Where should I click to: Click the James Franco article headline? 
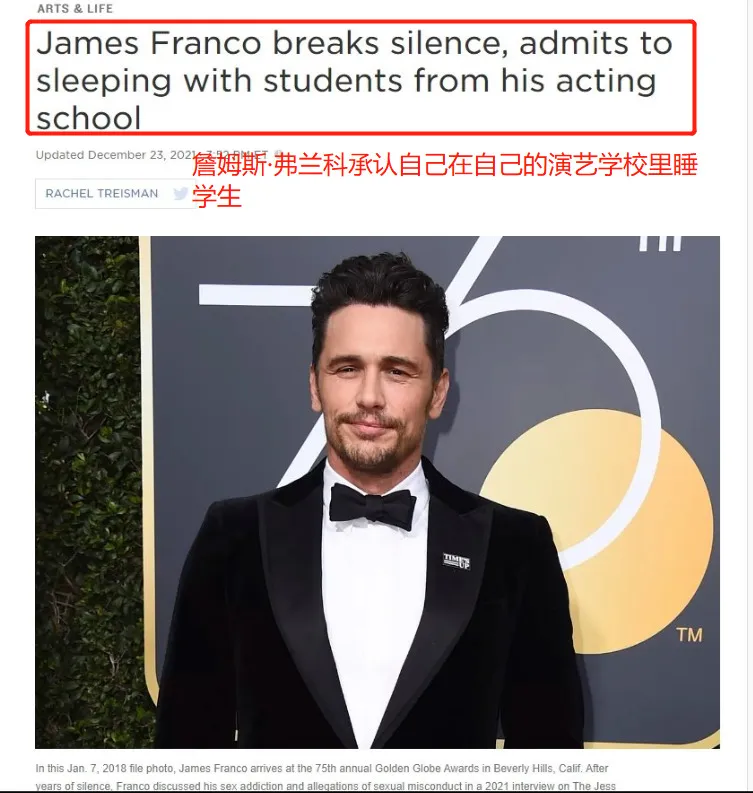(354, 80)
